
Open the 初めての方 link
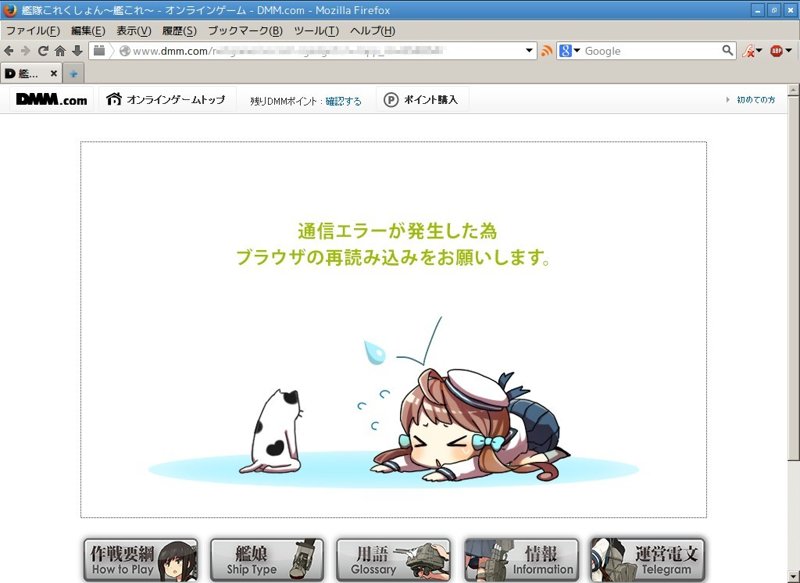coord(756,99)
